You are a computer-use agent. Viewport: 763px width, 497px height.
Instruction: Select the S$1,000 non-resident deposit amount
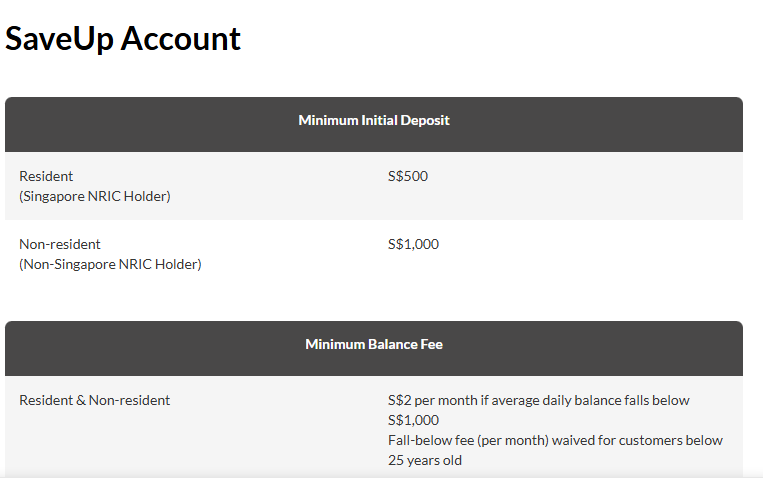[413, 244]
